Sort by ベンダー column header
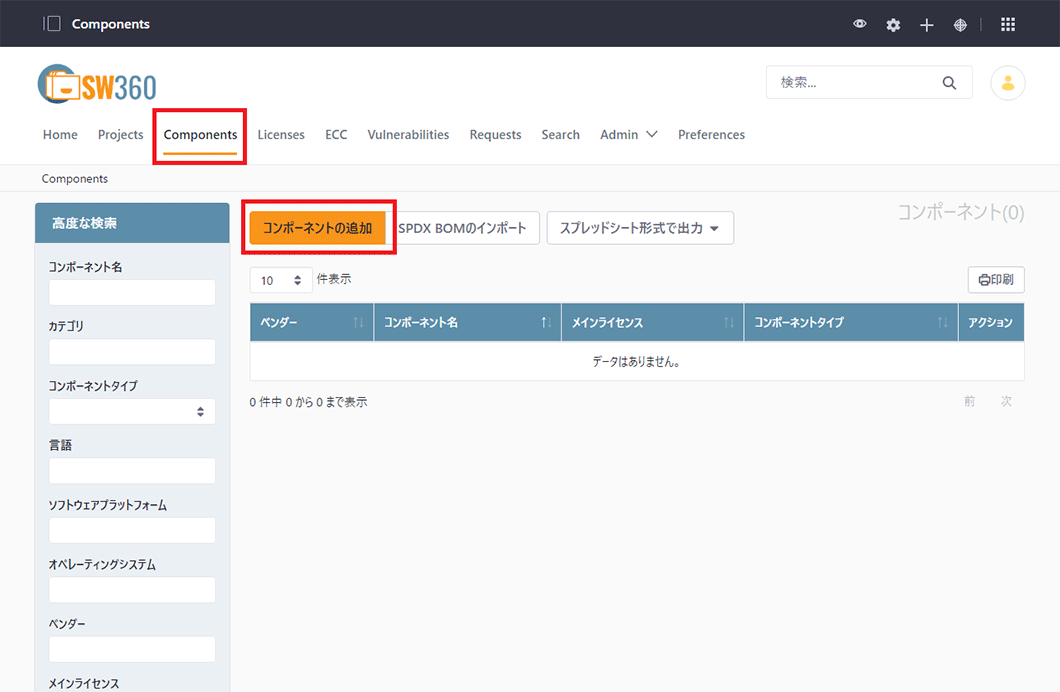Viewport: 1060px width, 692px height. [311, 323]
